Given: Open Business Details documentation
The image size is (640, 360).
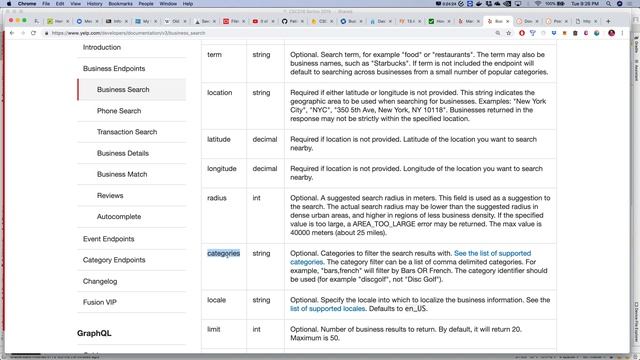Looking at the screenshot, I should [x=123, y=153].
